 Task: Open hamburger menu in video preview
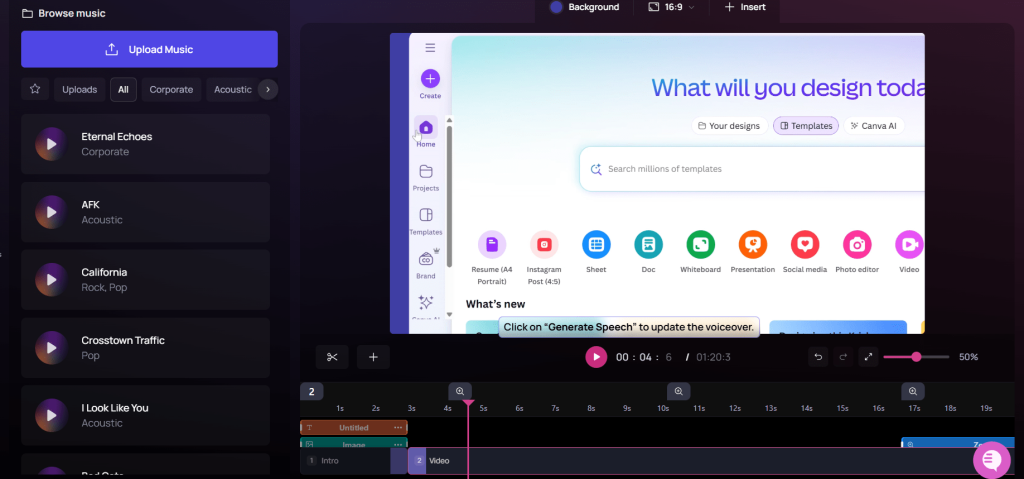point(430,48)
